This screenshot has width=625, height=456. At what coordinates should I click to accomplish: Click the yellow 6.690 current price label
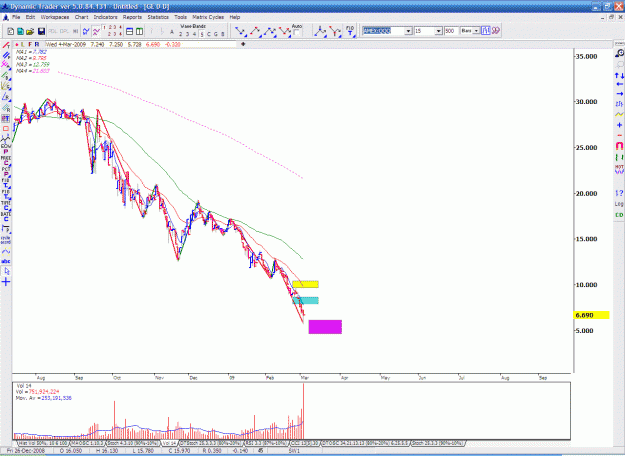[x=592, y=315]
